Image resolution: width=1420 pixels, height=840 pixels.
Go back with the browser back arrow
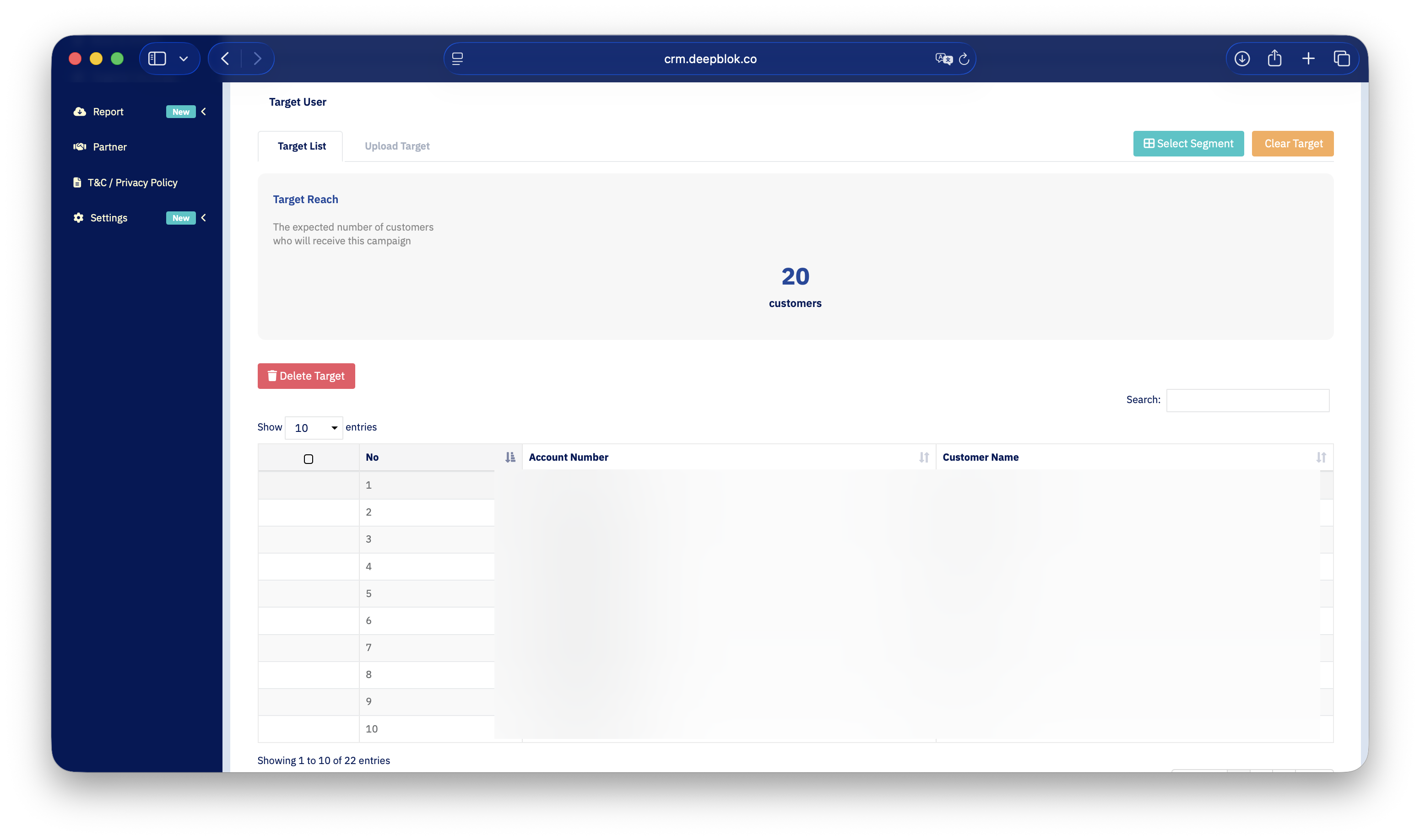225,58
